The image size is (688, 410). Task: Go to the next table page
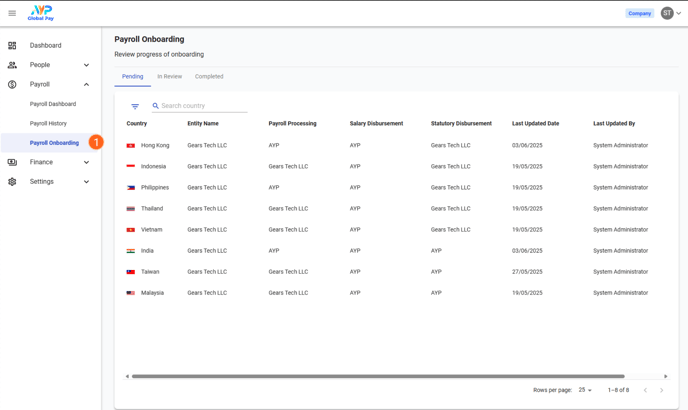[x=662, y=390]
